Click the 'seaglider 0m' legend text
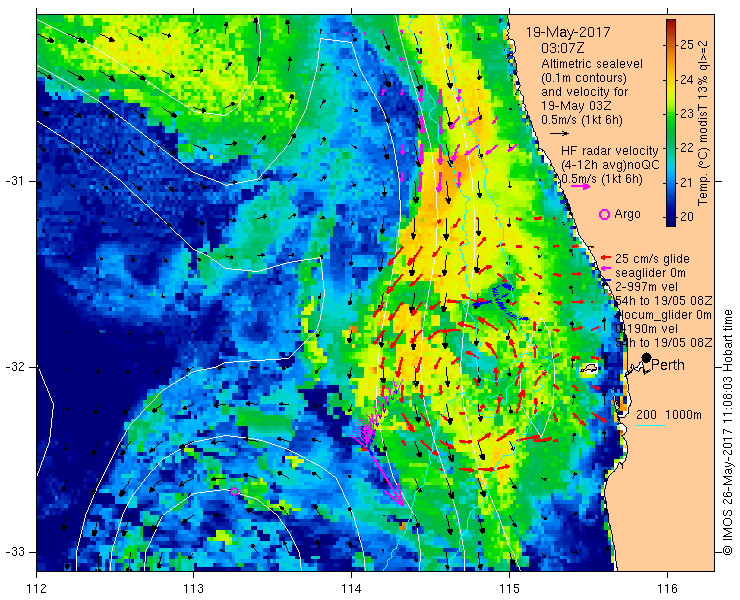The image size is (740, 600). tap(650, 273)
